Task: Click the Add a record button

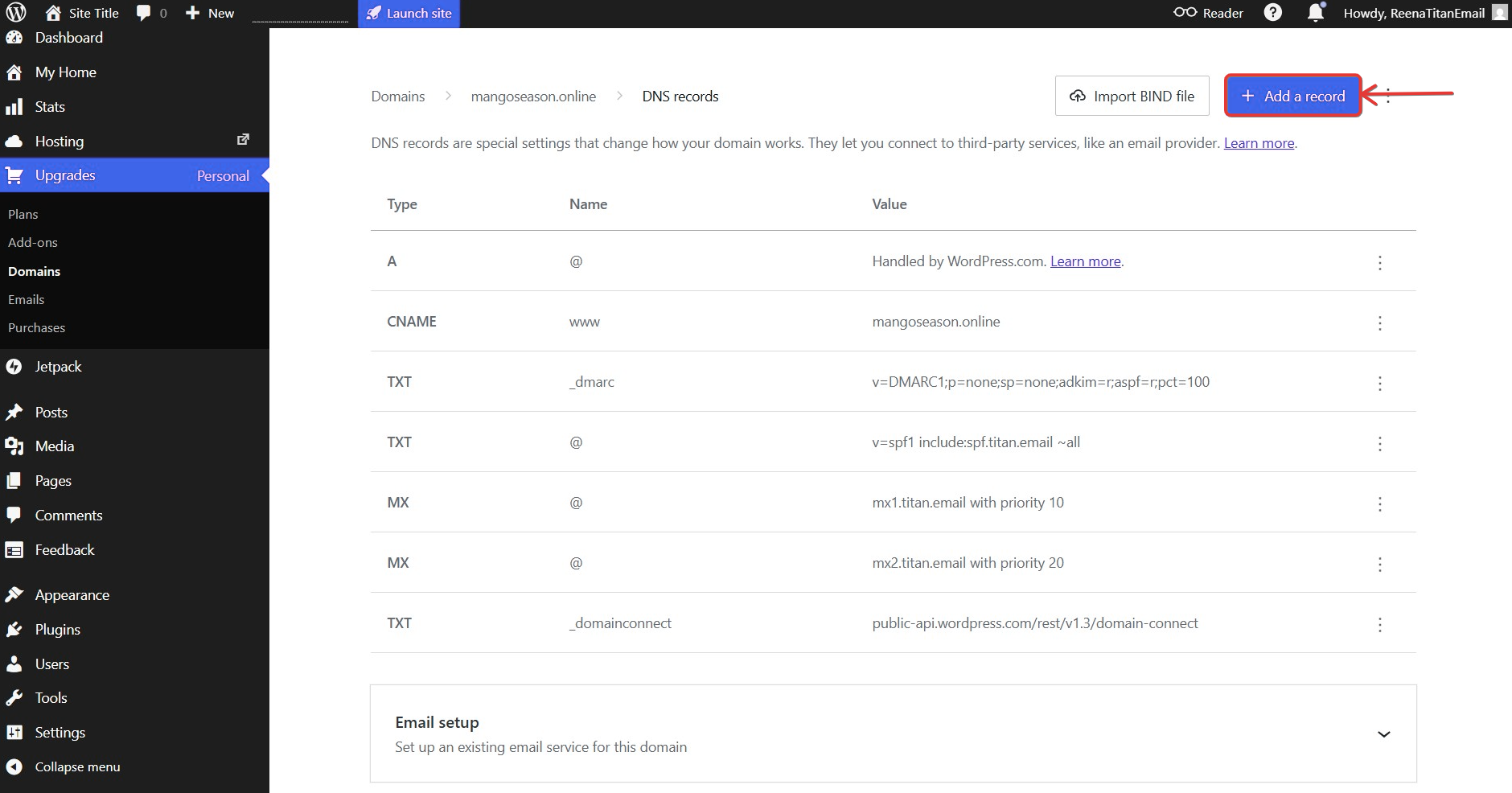Action: (1292, 96)
